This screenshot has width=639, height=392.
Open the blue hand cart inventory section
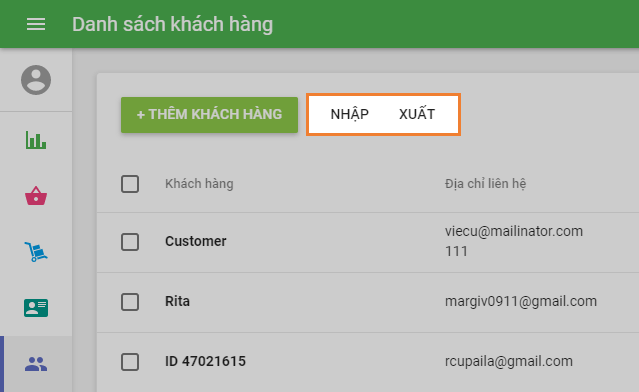tap(36, 251)
